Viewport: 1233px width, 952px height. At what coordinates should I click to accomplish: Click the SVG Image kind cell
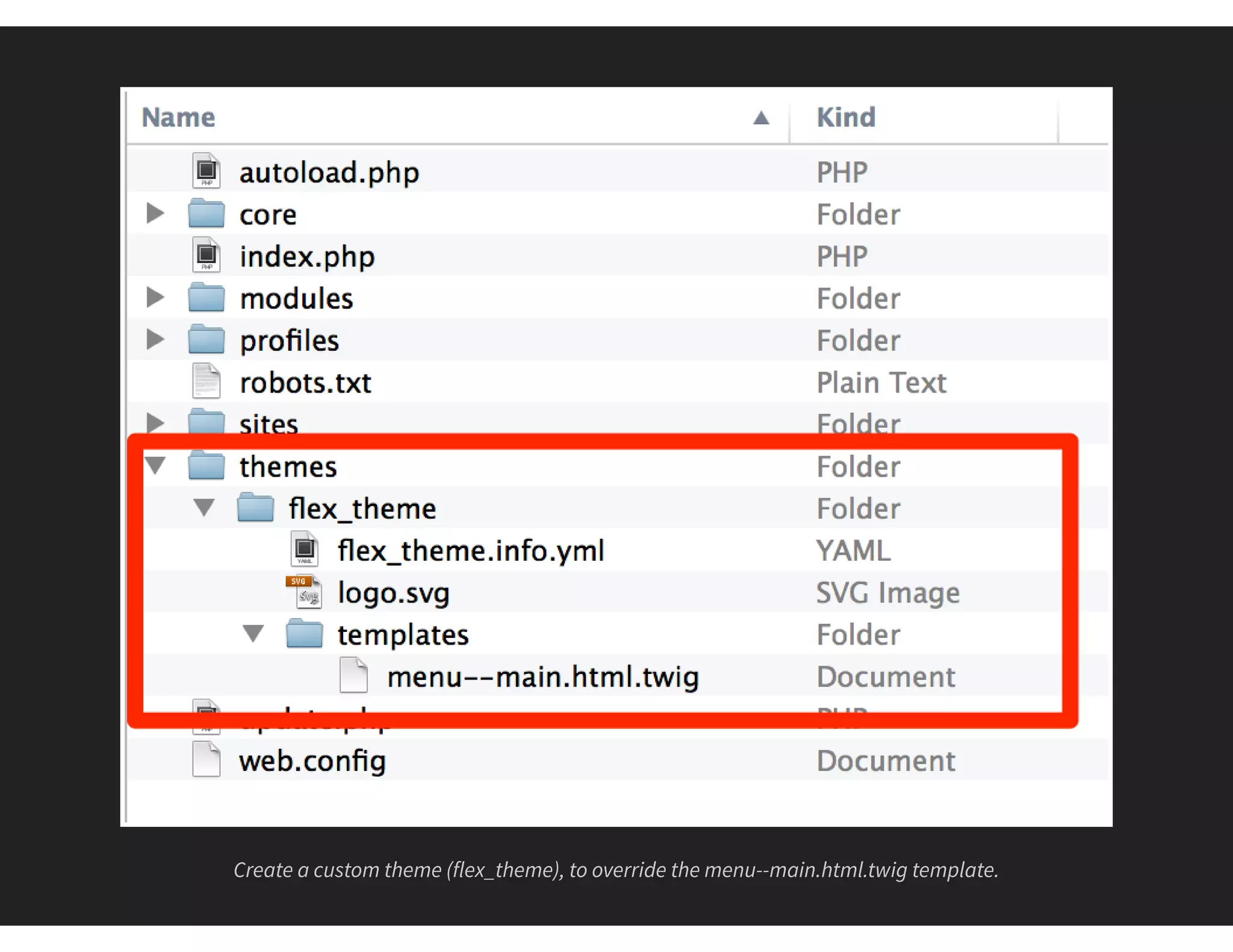pos(888,593)
